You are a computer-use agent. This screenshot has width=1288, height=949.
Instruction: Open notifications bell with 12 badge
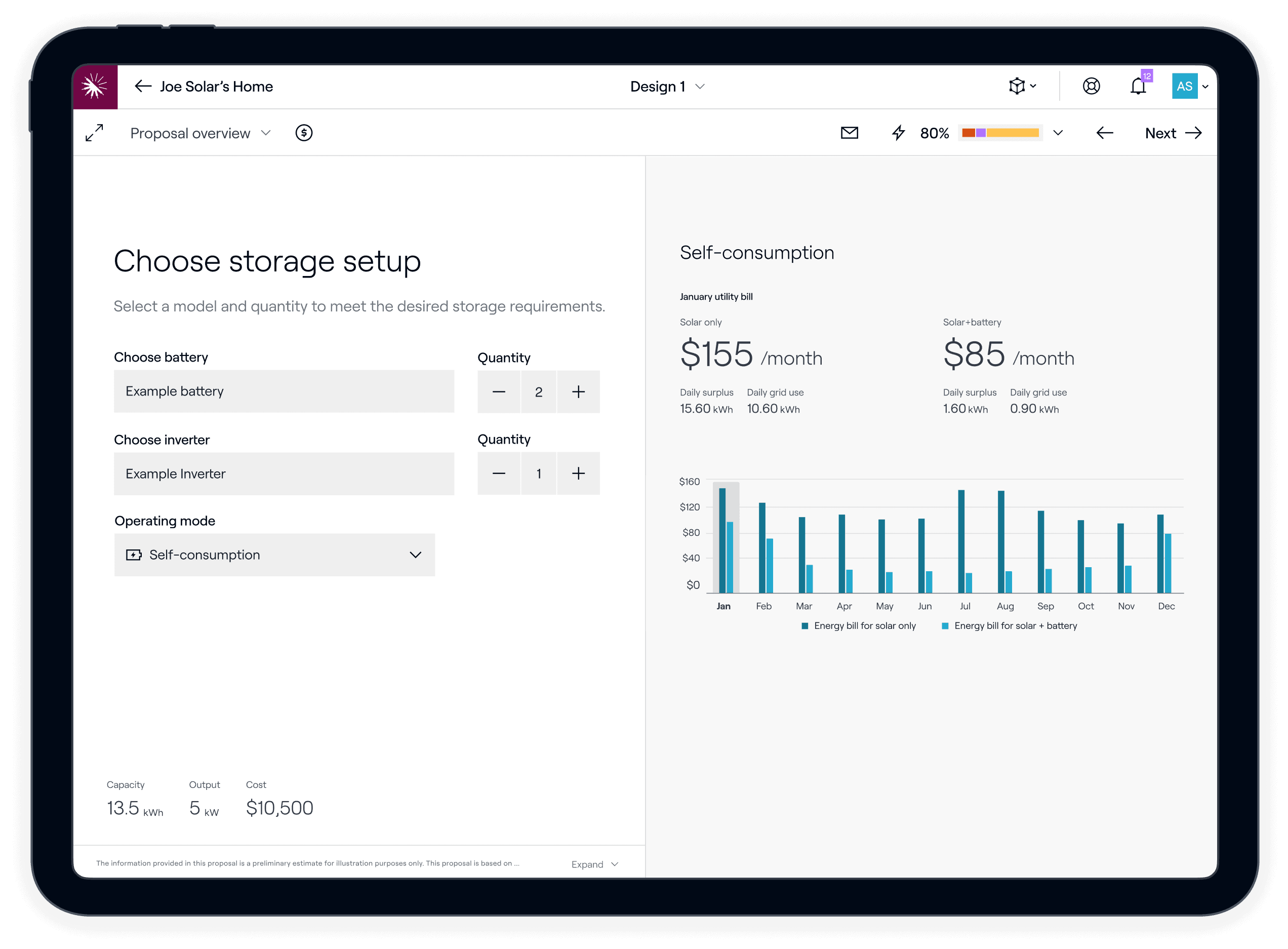click(x=1138, y=86)
